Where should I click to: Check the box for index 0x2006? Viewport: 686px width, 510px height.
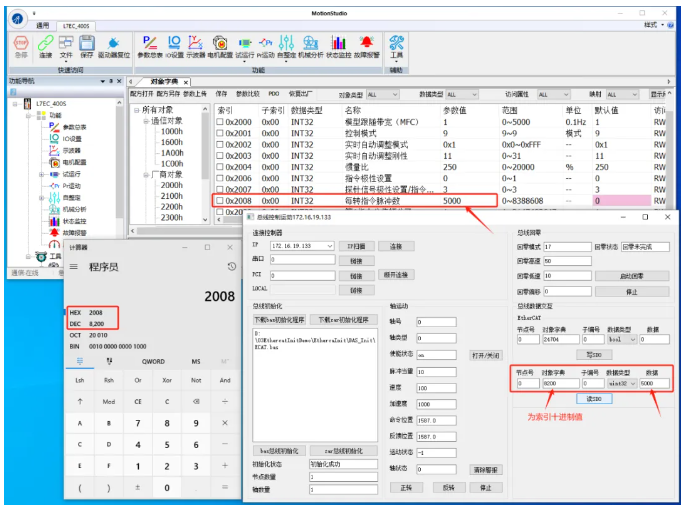(x=220, y=178)
